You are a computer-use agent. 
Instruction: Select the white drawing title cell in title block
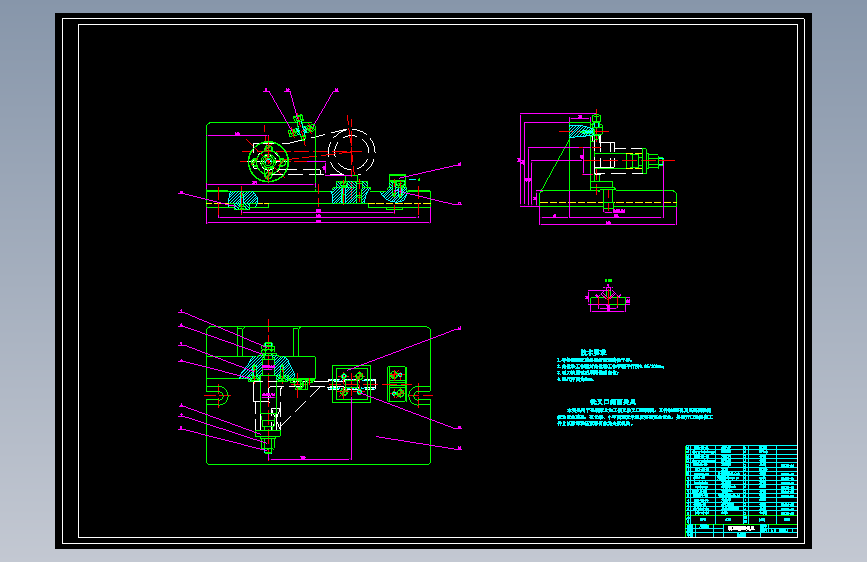(x=741, y=529)
